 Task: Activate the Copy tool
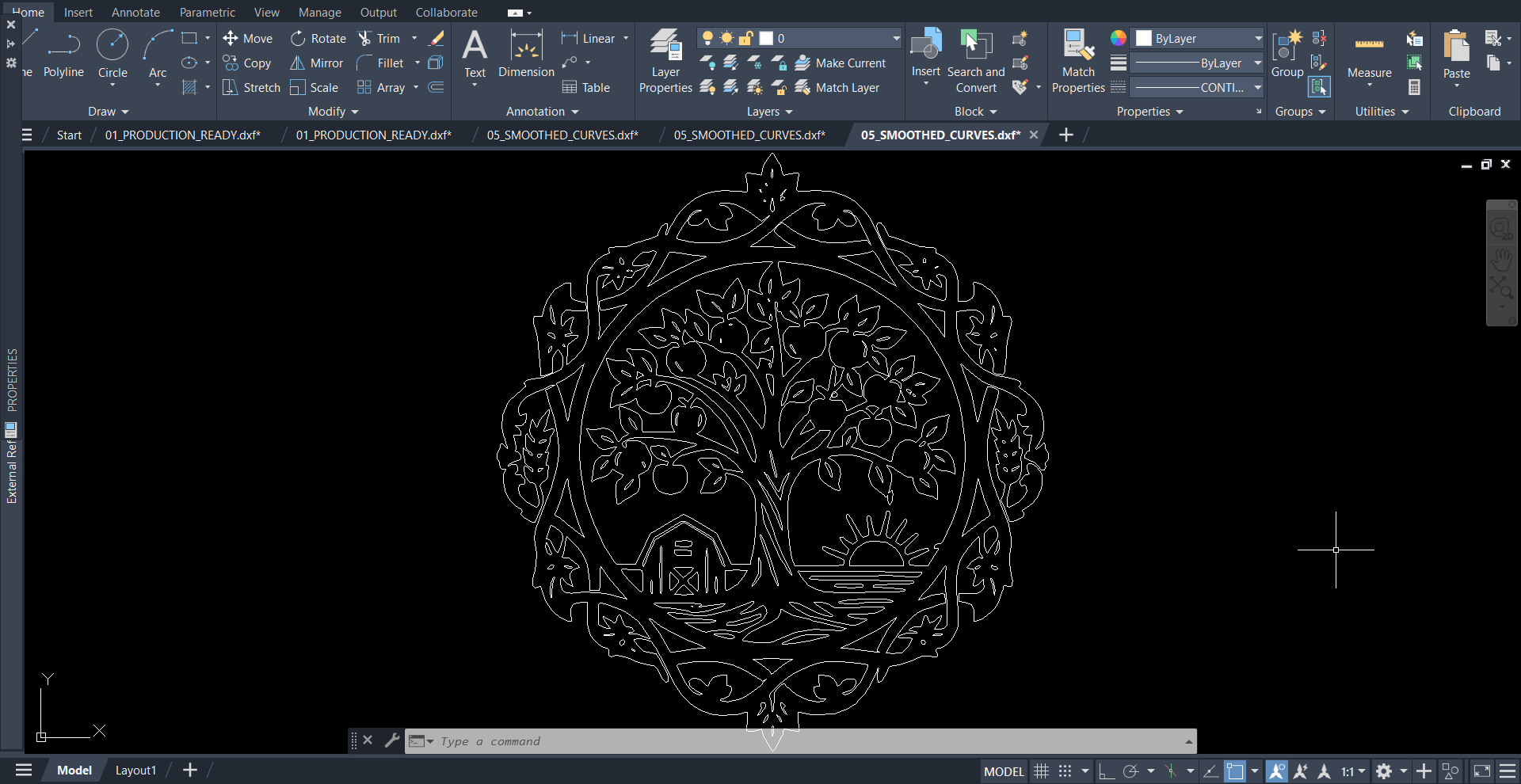[248, 63]
